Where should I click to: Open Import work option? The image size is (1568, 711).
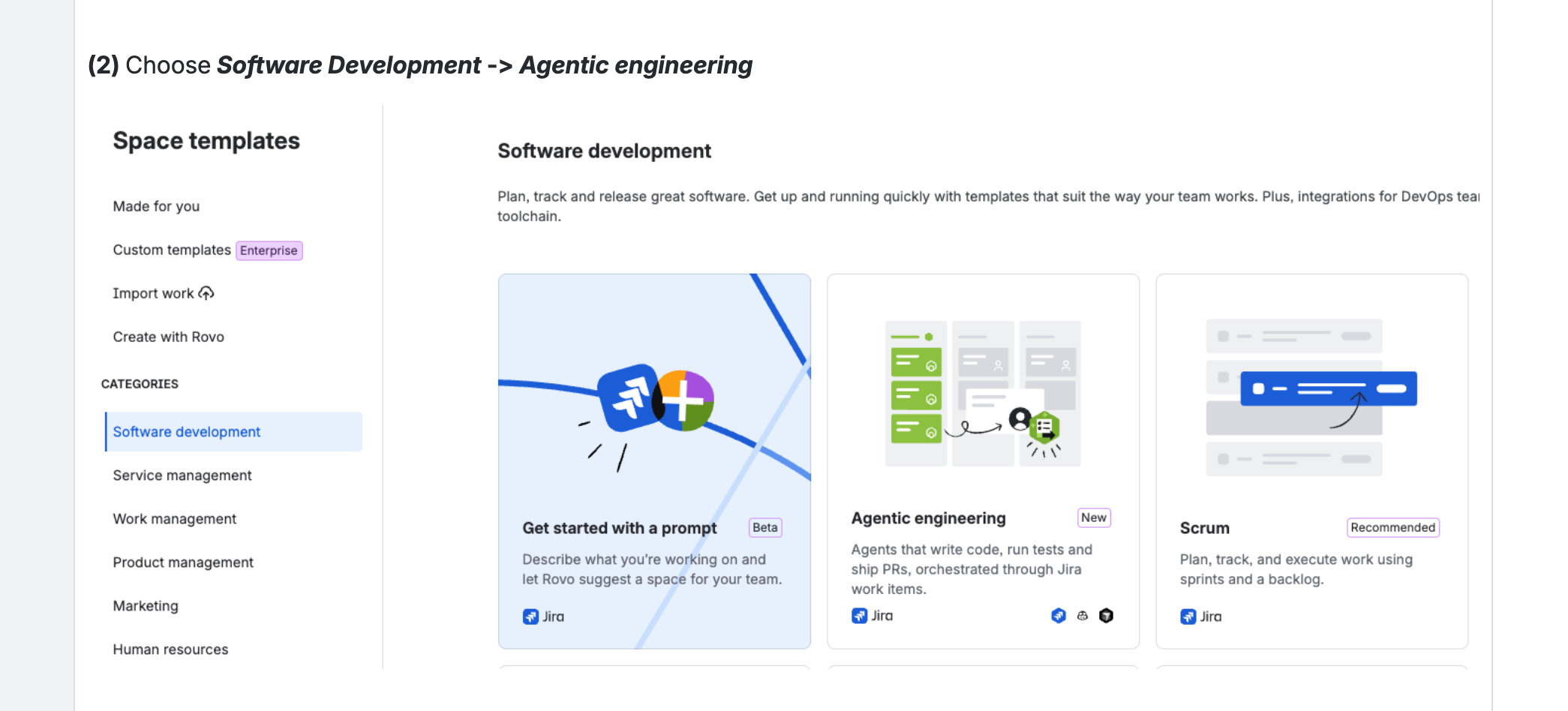pyautogui.click(x=153, y=293)
